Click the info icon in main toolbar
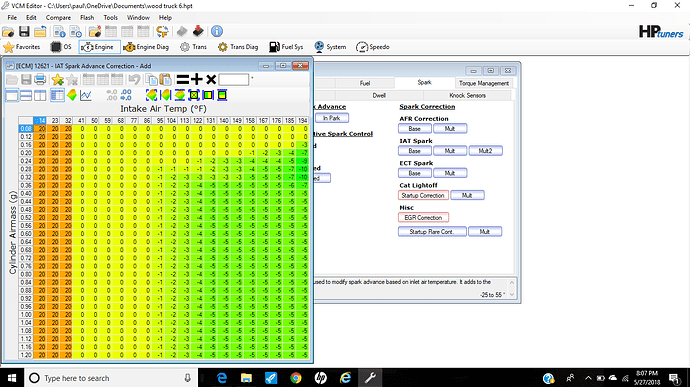The height and width of the screenshot is (387, 690). [217, 31]
